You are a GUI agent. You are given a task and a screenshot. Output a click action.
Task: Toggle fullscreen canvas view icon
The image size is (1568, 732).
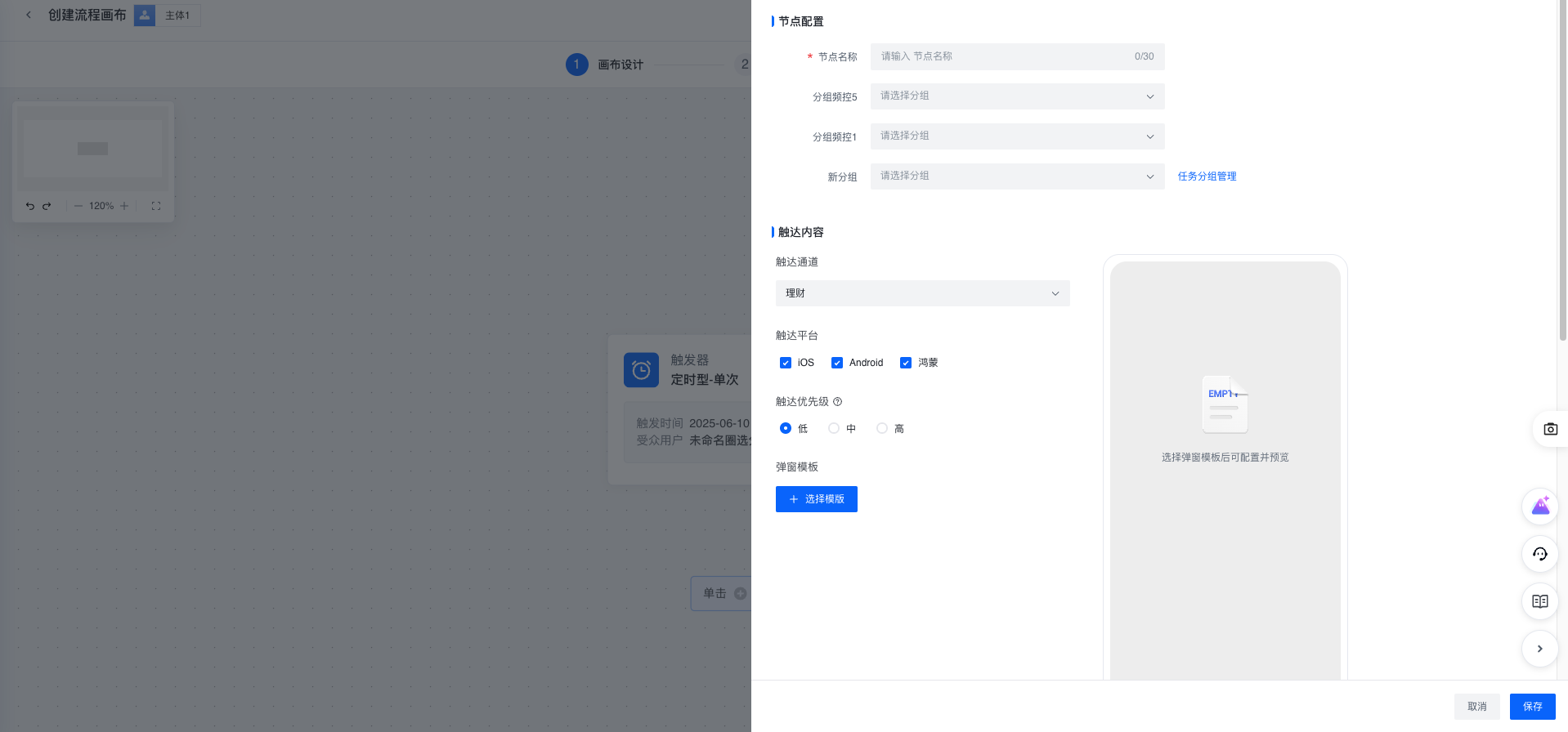[x=156, y=206]
